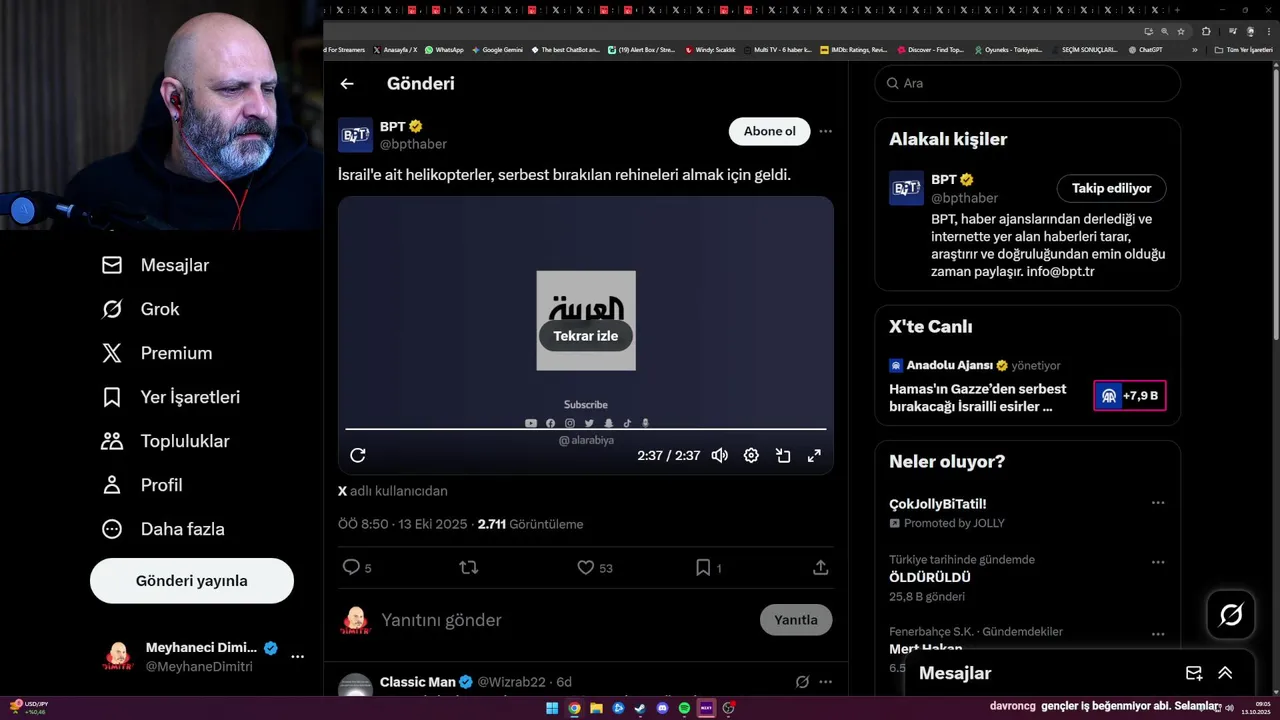The width and height of the screenshot is (1280, 720).
Task: Click Tekrar izle to replay the video
Action: (x=586, y=336)
